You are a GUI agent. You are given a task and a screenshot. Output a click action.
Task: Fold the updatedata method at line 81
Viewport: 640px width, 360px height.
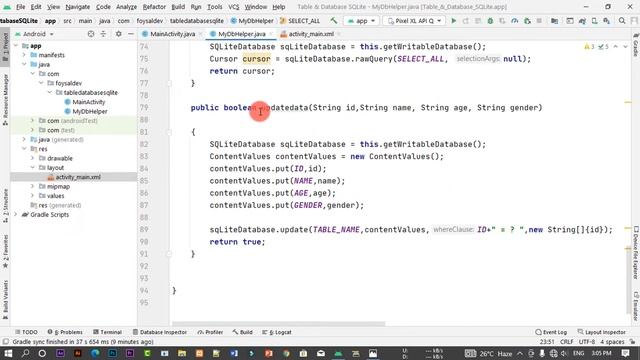pyautogui.click(x=169, y=132)
